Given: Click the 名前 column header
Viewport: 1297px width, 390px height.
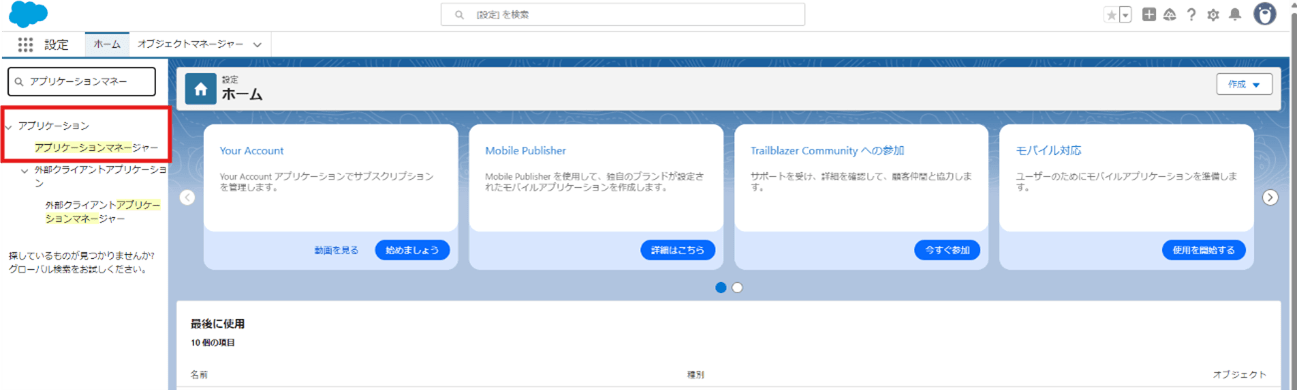Looking at the screenshot, I should point(199,374).
